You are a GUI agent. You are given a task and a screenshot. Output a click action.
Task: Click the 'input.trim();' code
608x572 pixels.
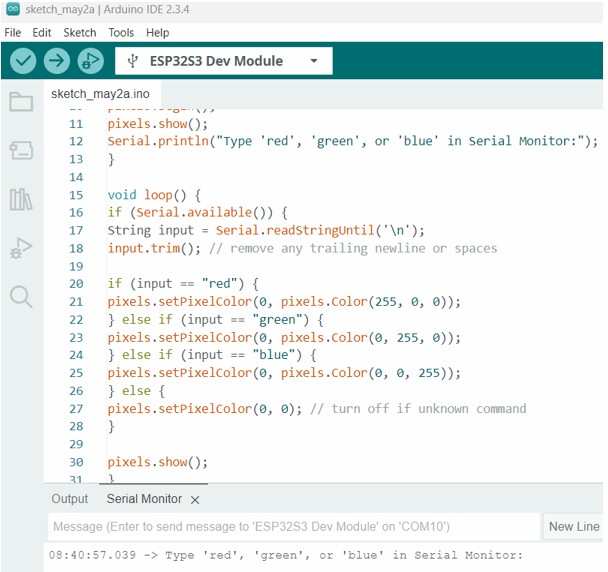(x=154, y=248)
